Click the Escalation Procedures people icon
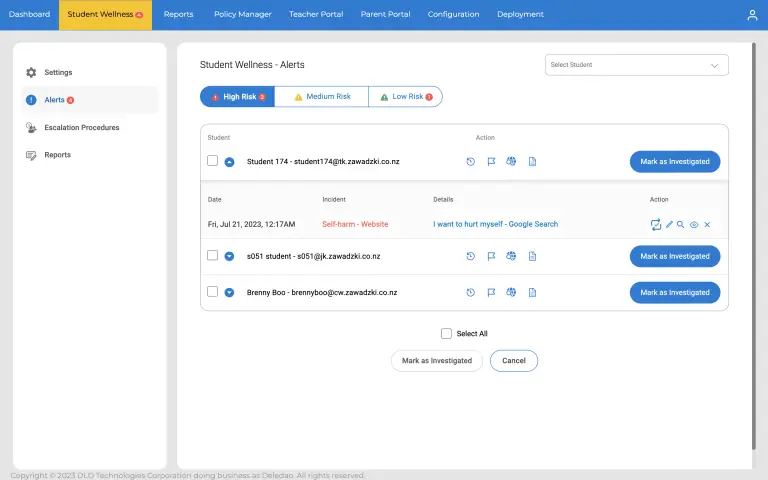This screenshot has width=768, height=480. click(31, 128)
